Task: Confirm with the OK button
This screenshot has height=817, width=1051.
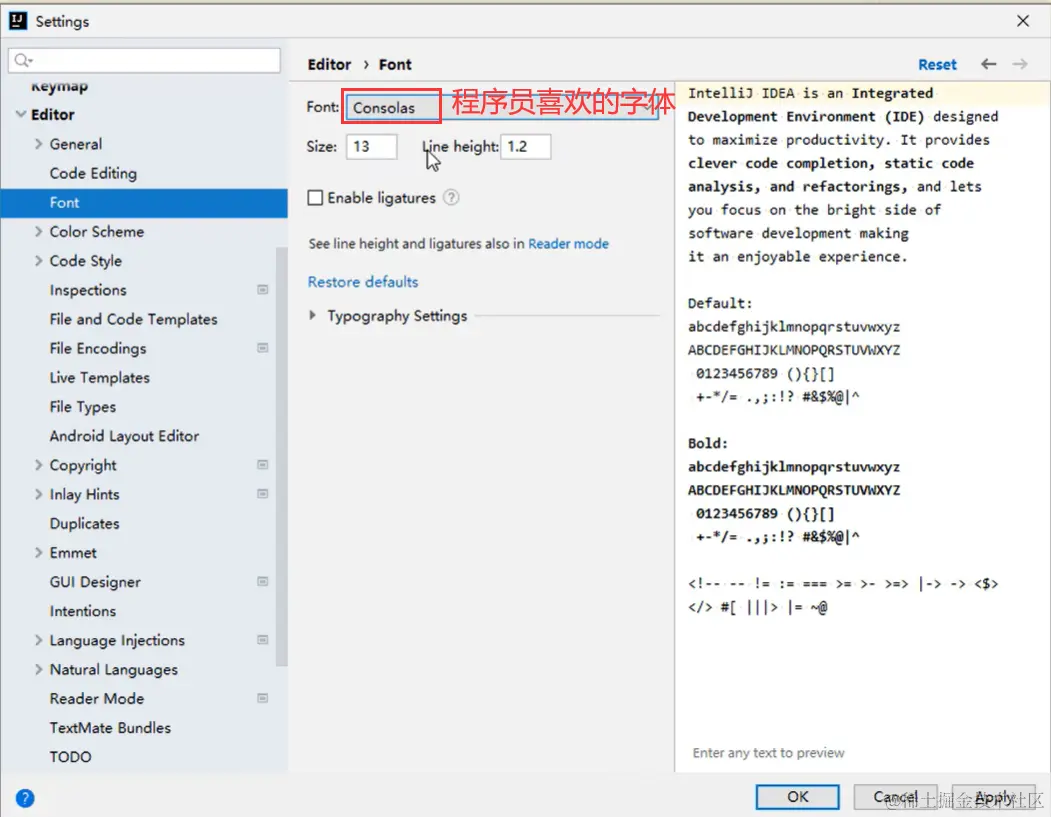Action: (798, 796)
